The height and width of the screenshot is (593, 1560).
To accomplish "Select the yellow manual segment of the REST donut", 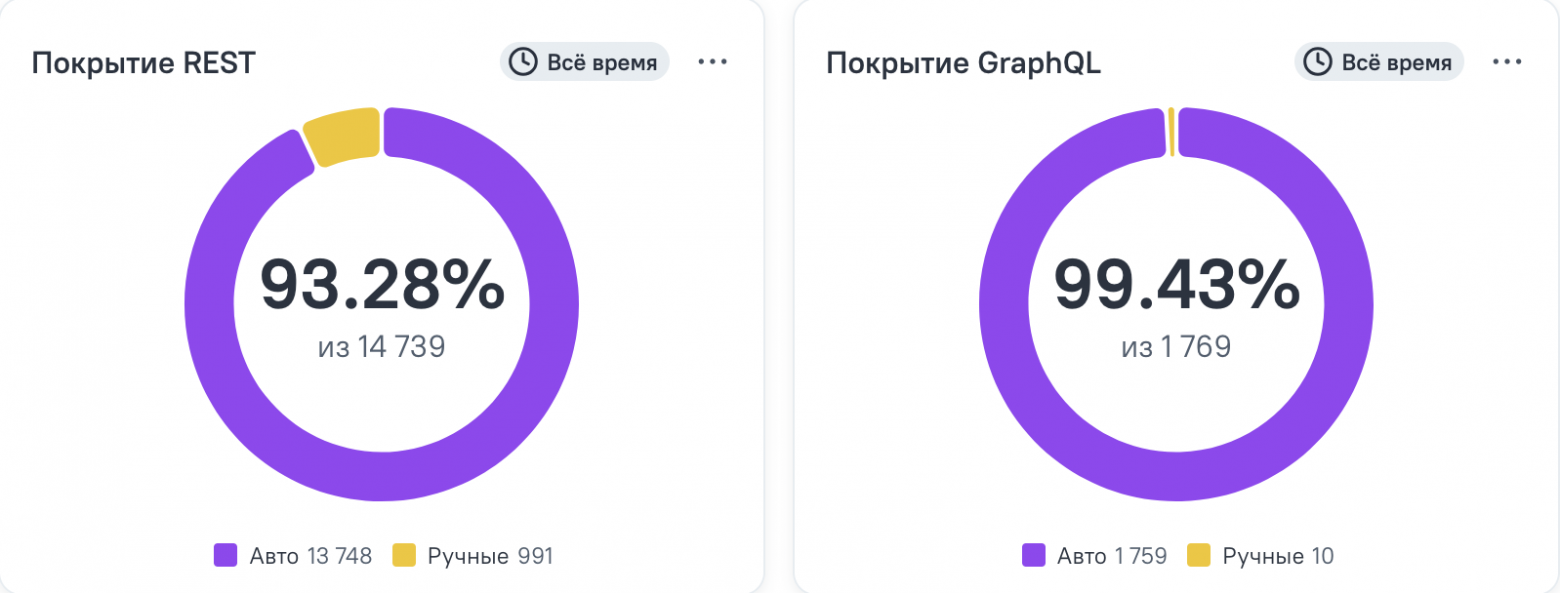I will point(343,135).
